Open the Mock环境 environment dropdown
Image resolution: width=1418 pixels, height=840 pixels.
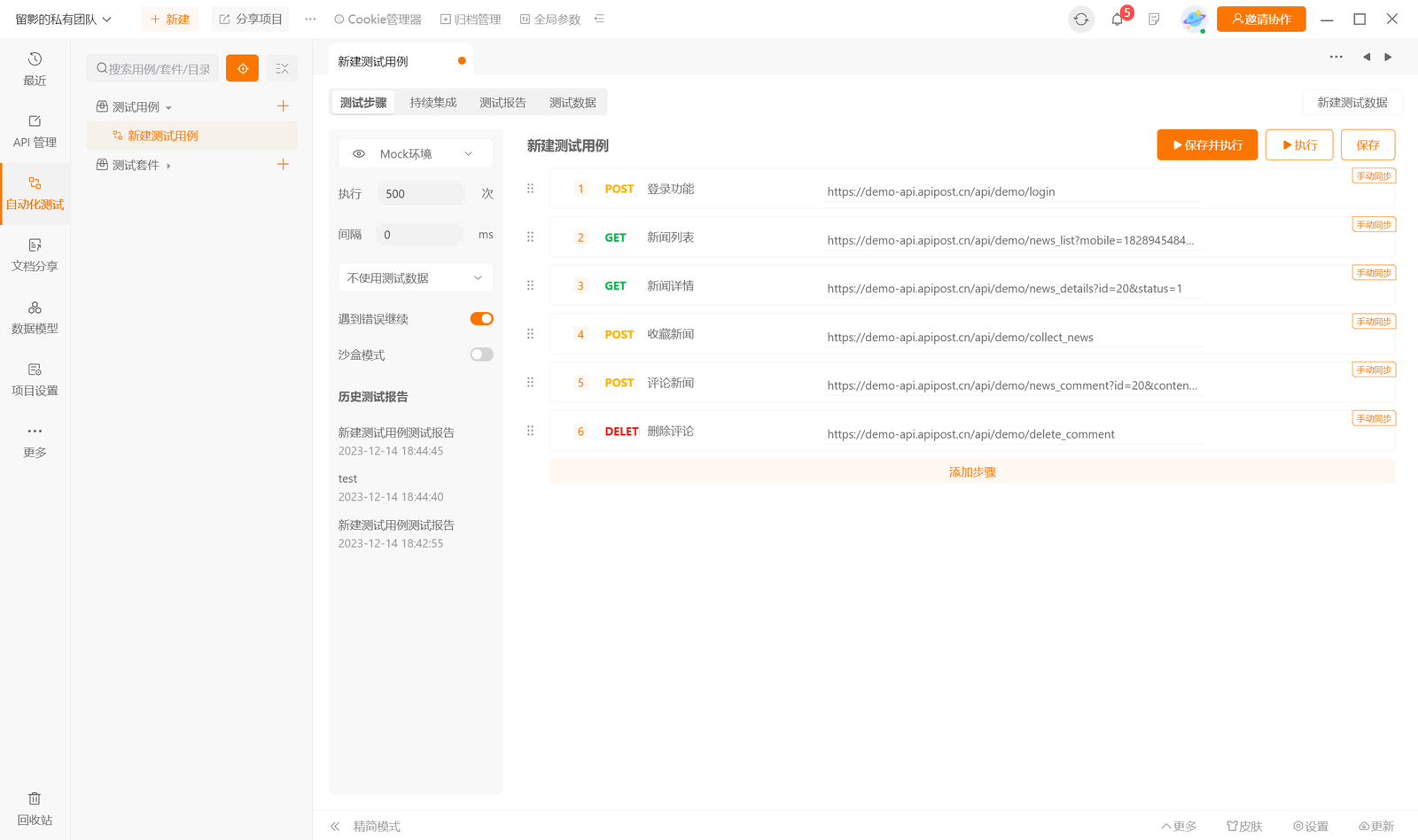(415, 152)
